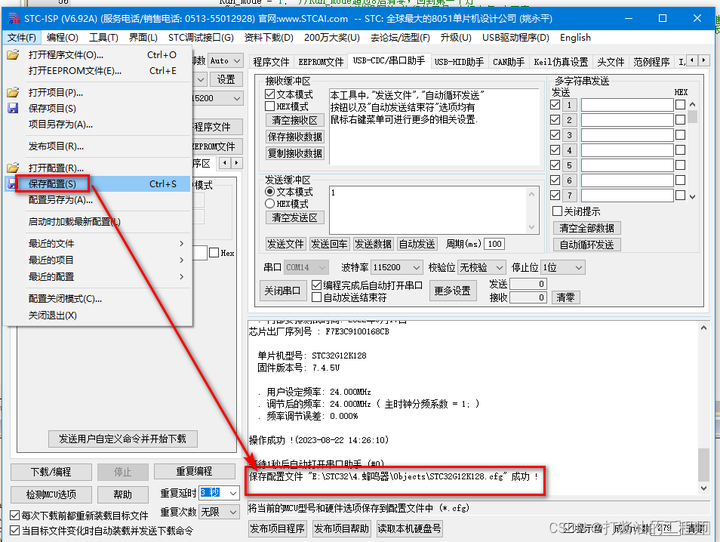
Task: Switch to the EEPROM文件 tab
Action: pyautogui.click(x=321, y=62)
